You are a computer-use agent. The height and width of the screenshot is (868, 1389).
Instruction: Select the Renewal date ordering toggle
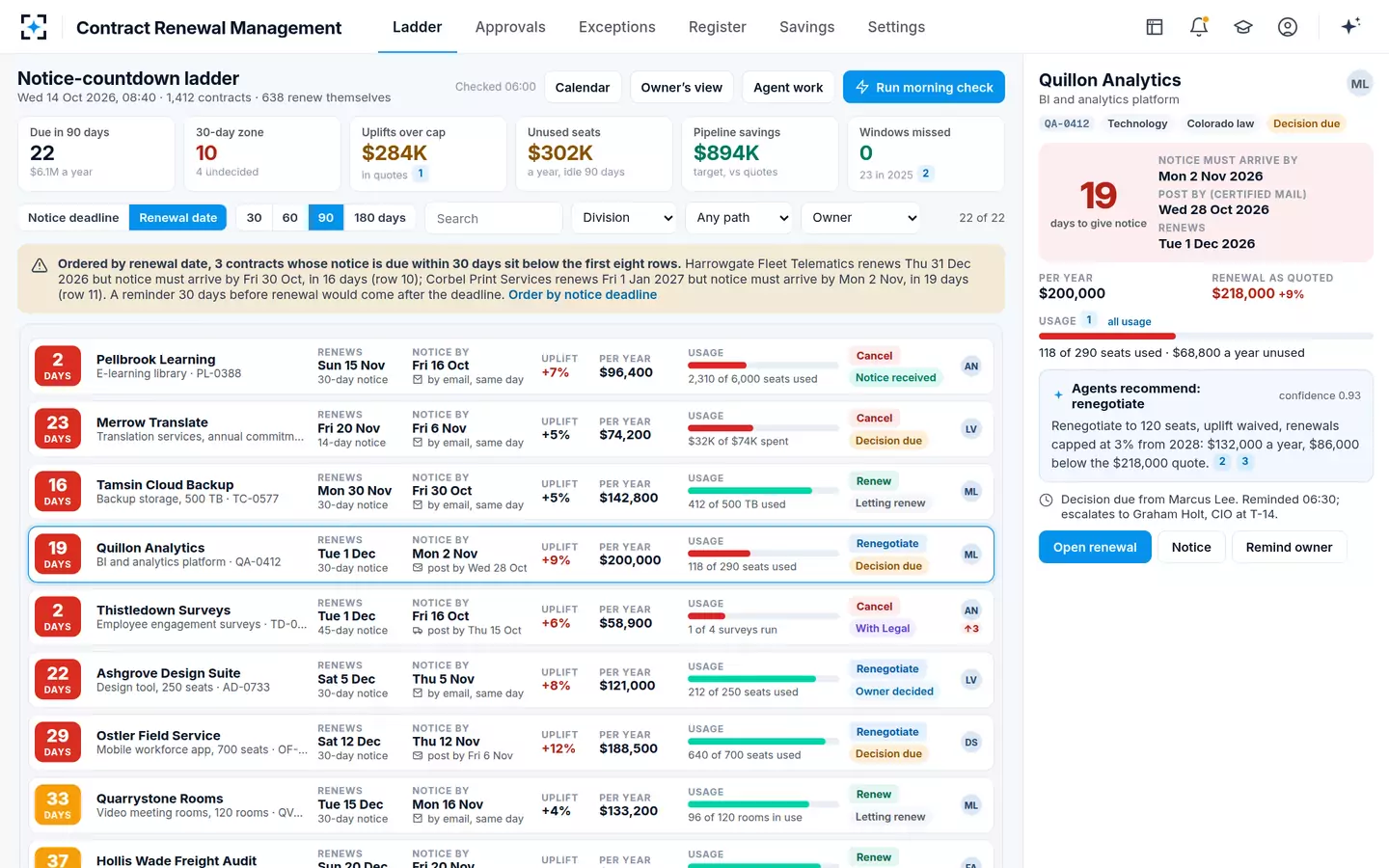click(178, 218)
